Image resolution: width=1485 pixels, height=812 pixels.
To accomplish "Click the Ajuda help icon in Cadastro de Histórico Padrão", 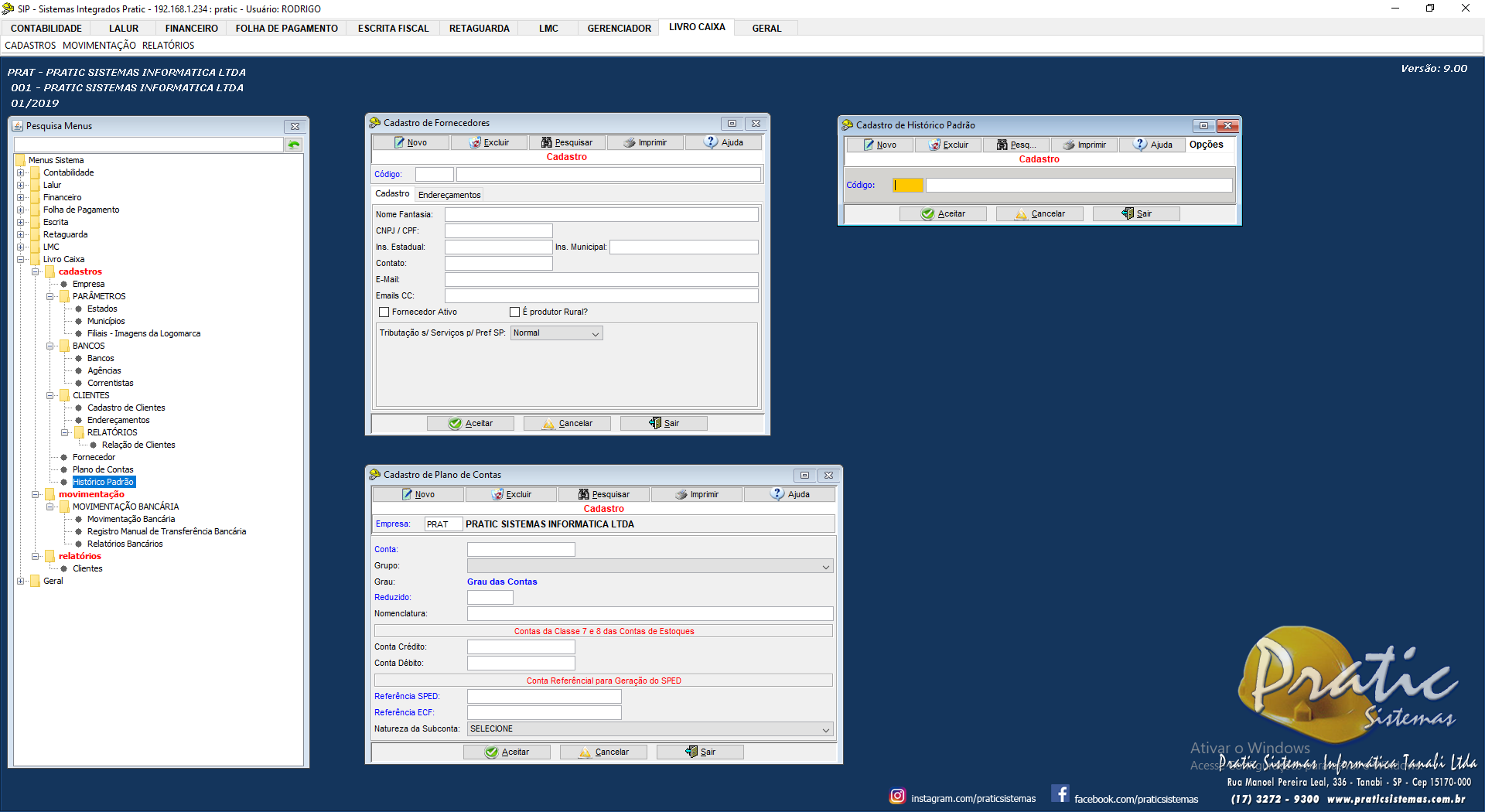I will click(1140, 145).
